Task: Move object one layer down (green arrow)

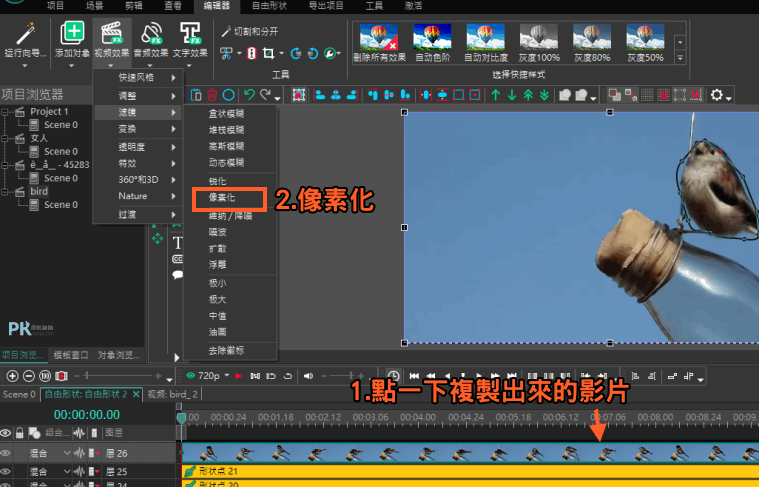Action: [512, 95]
